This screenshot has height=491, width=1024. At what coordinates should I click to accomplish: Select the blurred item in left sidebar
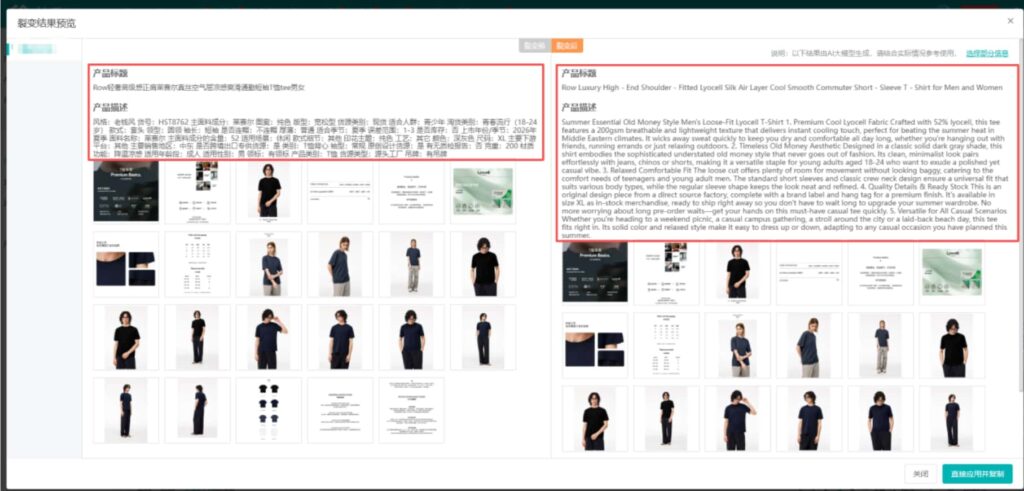pos(37,49)
